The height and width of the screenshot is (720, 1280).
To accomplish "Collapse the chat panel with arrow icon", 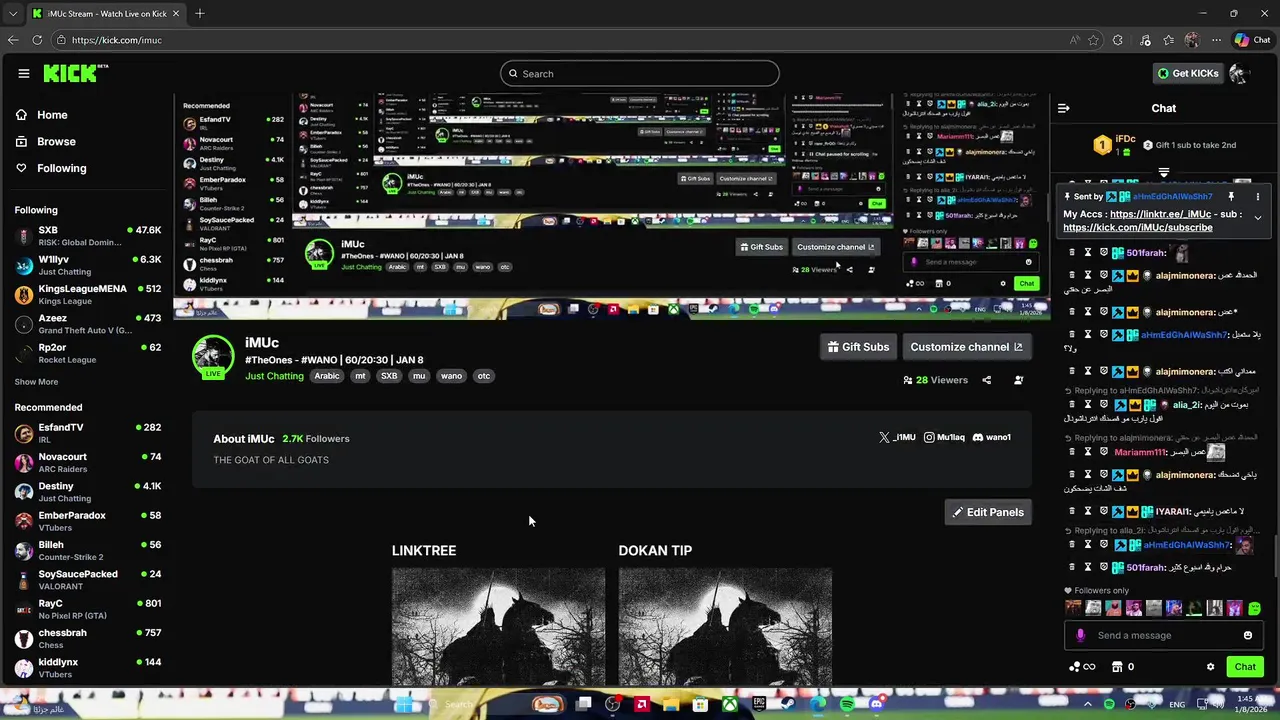I will click(1064, 108).
